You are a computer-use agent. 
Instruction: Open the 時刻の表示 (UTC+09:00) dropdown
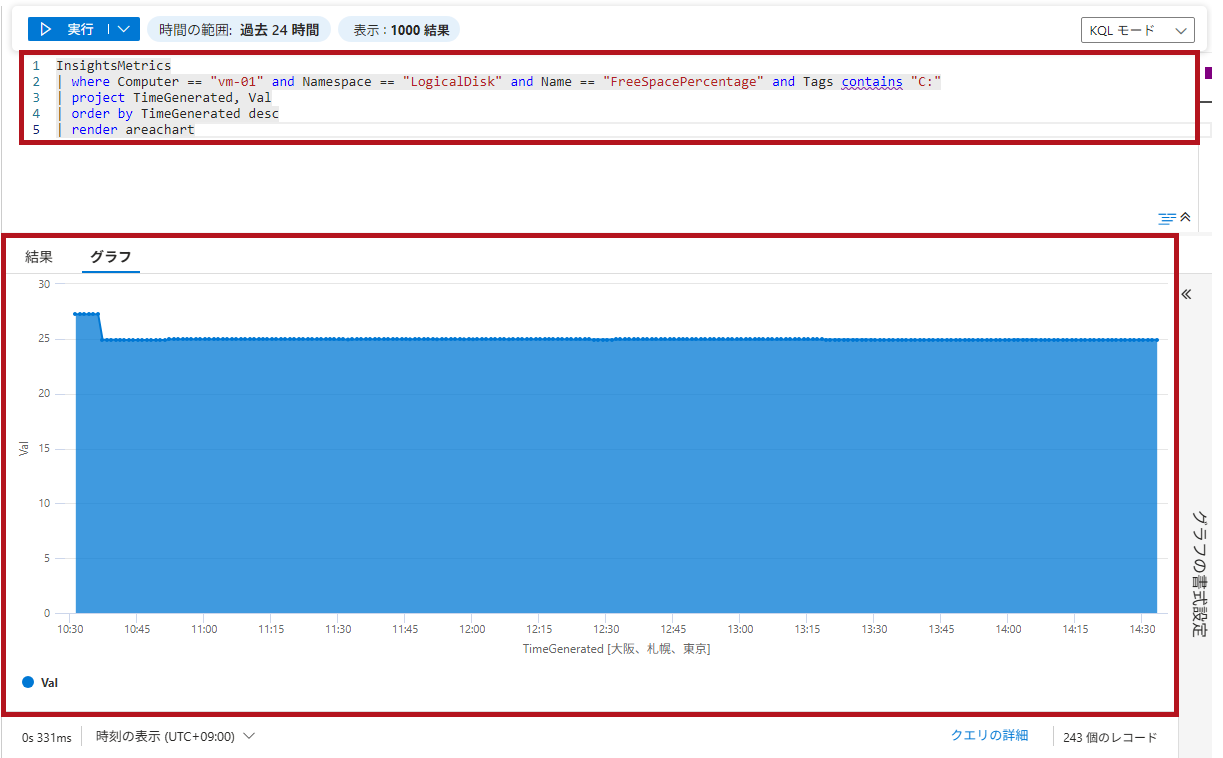pos(176,737)
